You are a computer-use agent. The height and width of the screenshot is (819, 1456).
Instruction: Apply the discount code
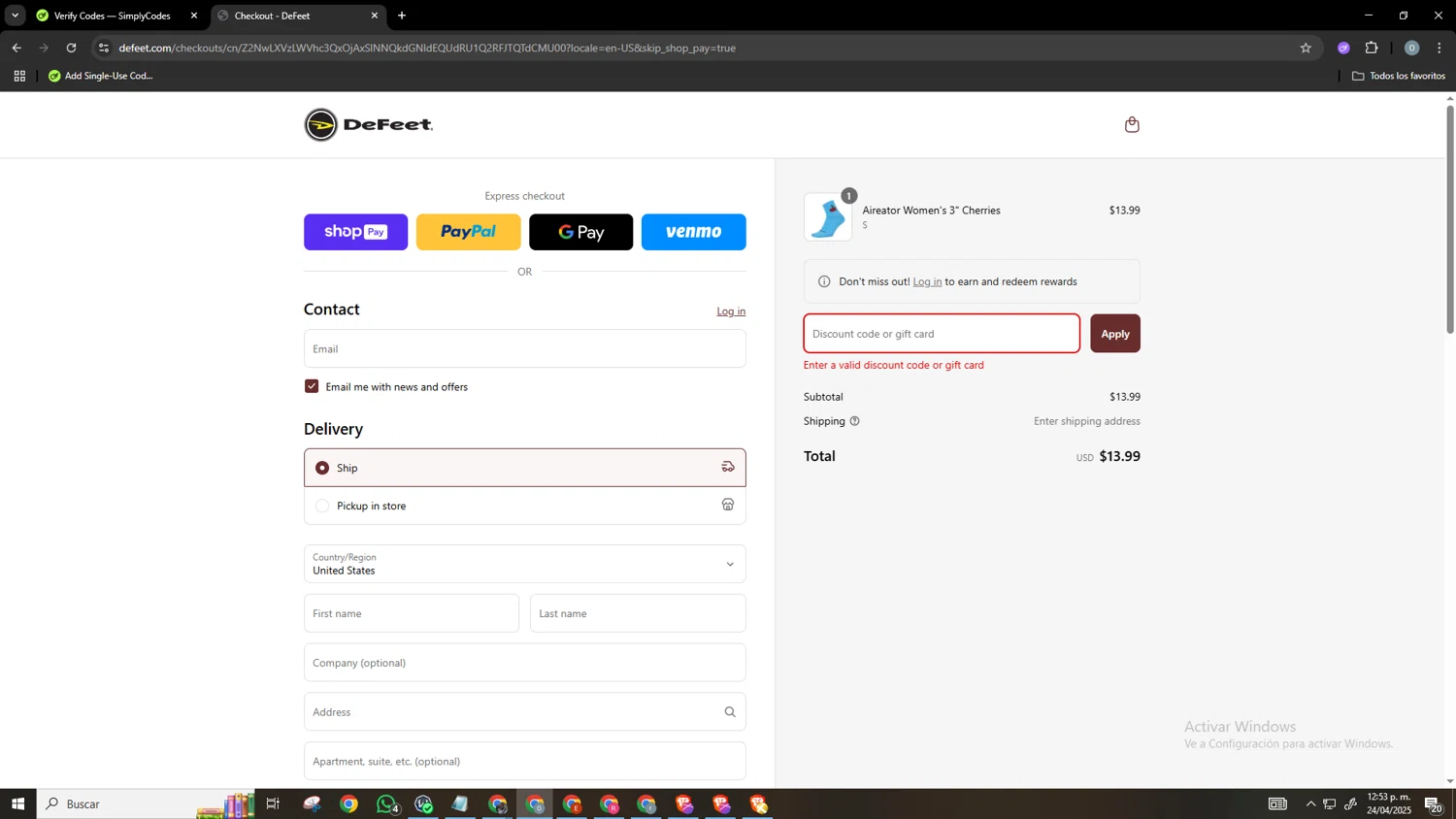tap(1115, 334)
